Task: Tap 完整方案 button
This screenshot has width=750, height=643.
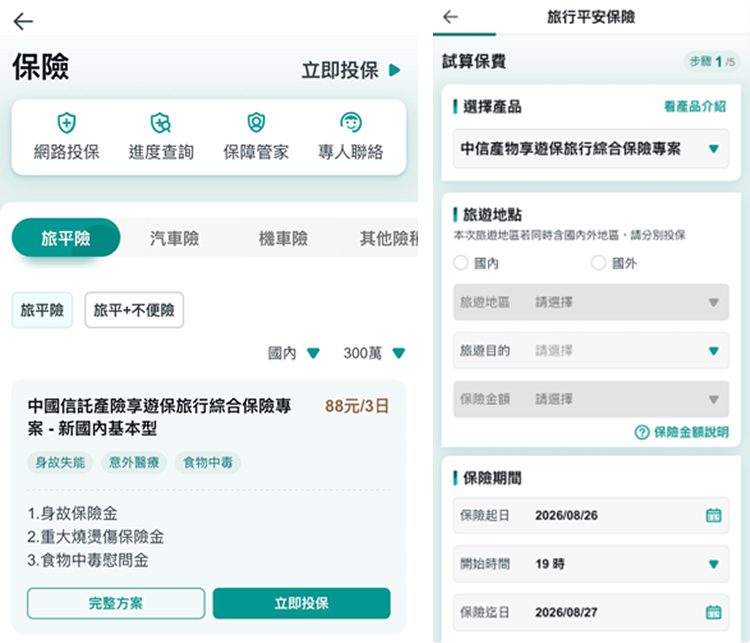Action: point(116,603)
